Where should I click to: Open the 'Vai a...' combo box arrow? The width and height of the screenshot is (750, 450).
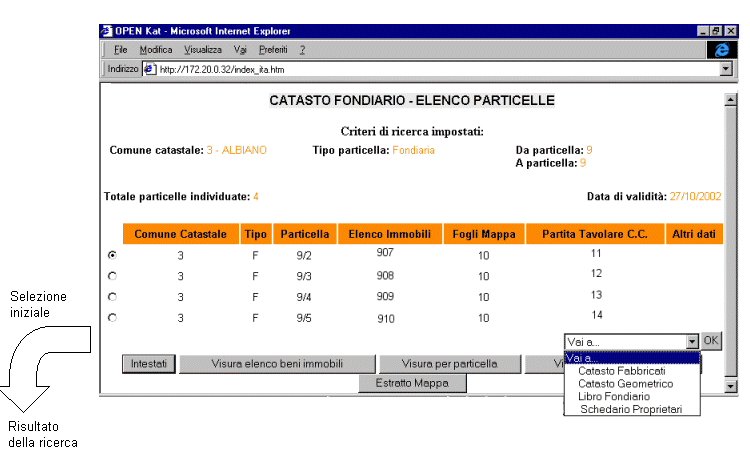691,341
